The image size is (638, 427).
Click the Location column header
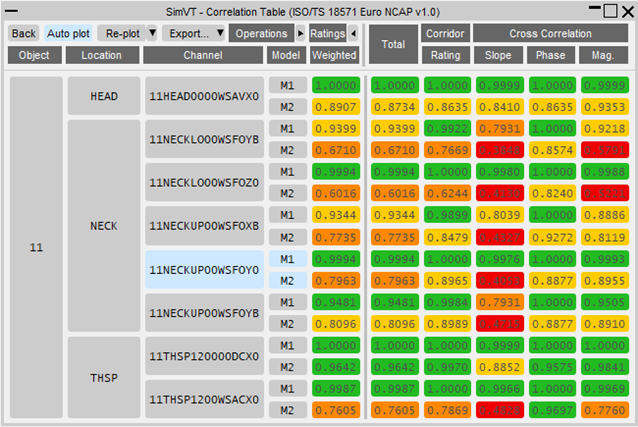[x=102, y=55]
